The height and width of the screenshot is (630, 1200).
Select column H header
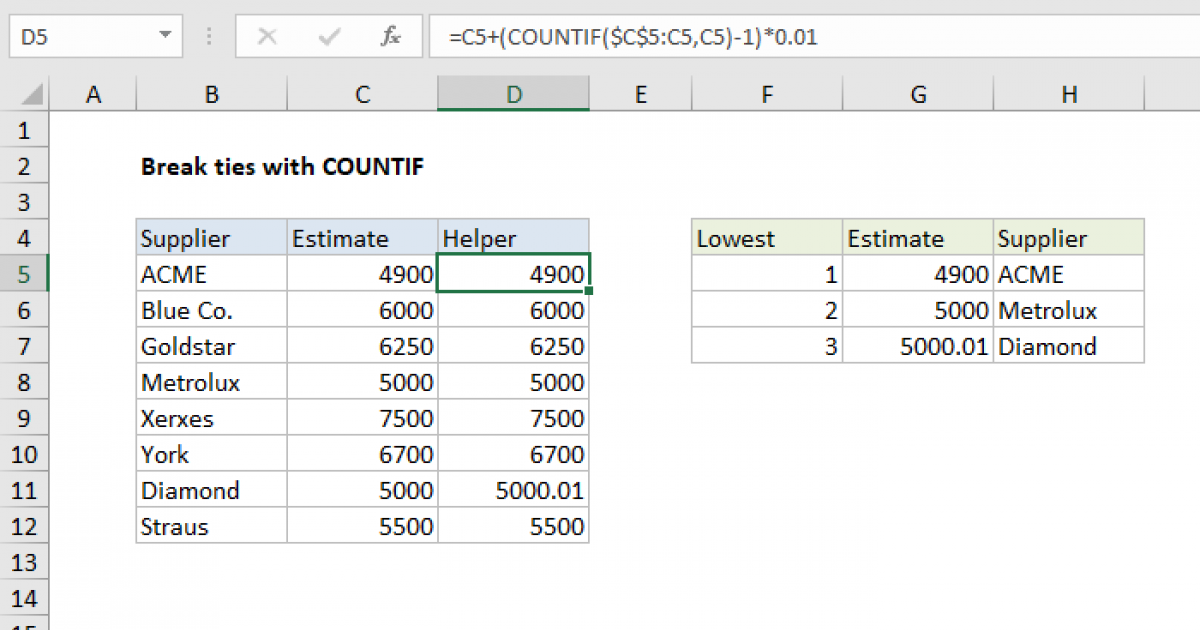click(x=1069, y=95)
